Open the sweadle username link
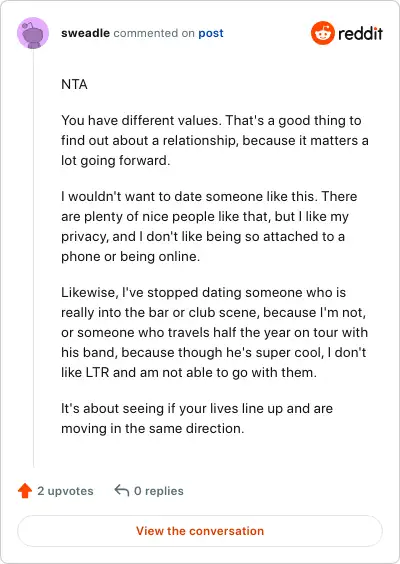 tap(85, 33)
